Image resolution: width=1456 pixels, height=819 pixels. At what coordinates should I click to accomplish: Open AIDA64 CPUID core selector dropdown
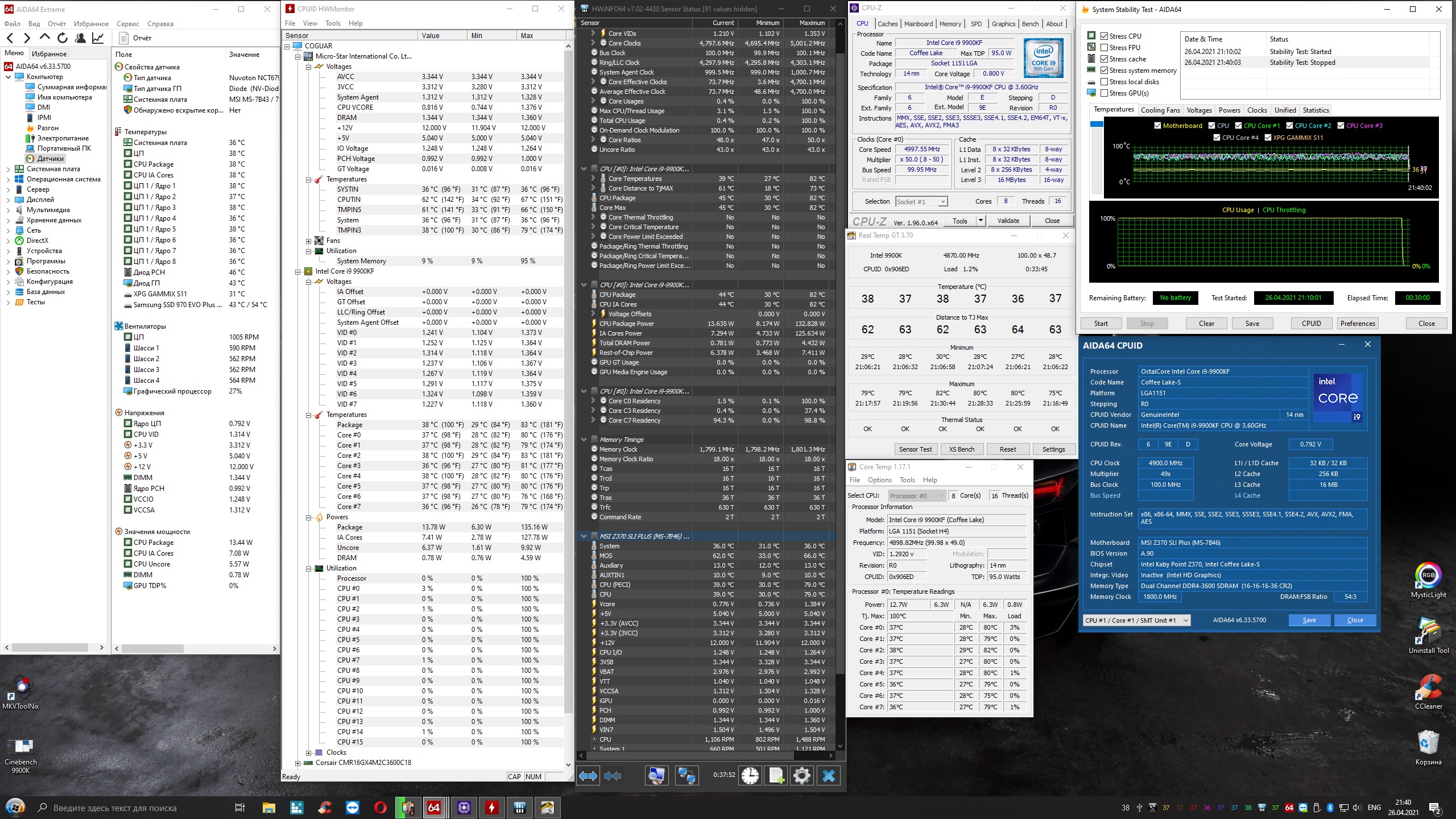pyautogui.click(x=1137, y=621)
